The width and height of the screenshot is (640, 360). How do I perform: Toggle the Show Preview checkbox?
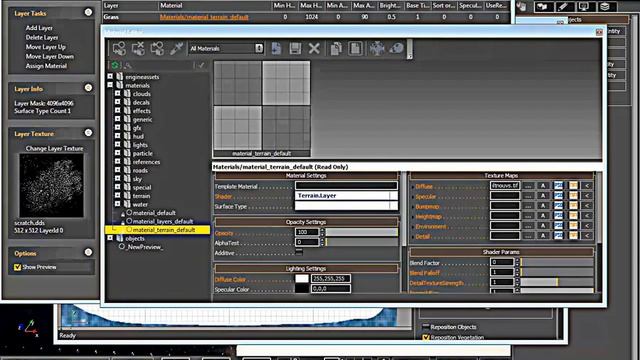coord(18,267)
